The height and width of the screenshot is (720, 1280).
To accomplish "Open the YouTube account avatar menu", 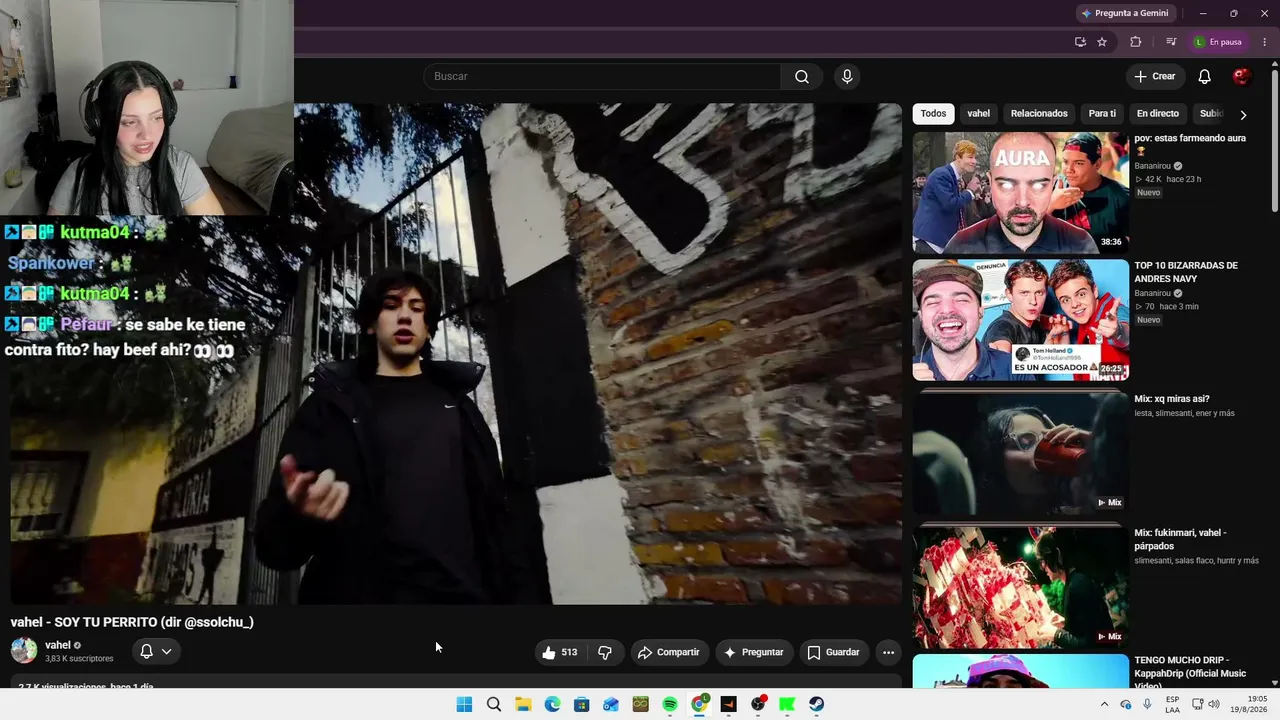I will click(1242, 77).
